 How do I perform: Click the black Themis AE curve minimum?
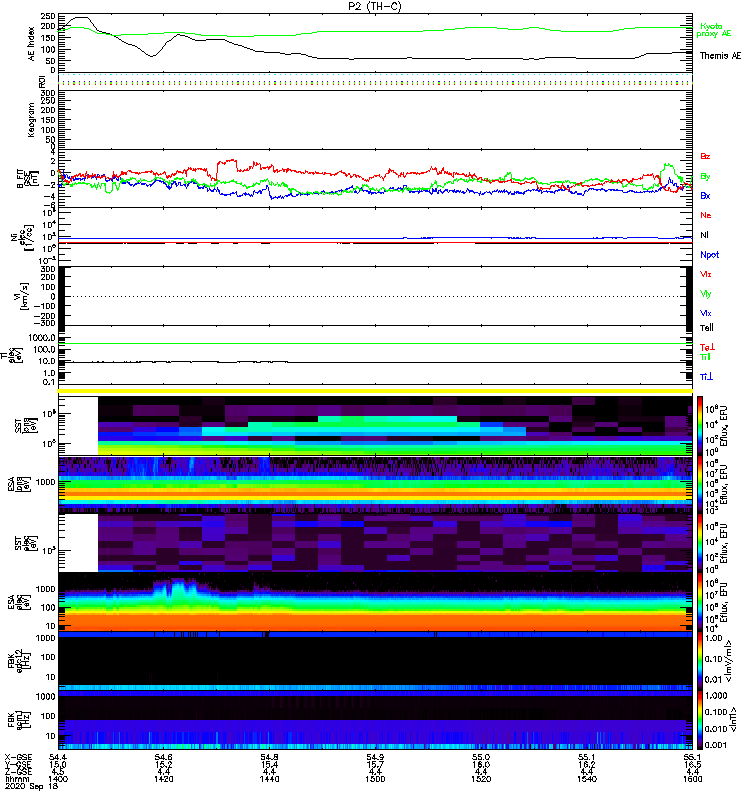(152, 56)
